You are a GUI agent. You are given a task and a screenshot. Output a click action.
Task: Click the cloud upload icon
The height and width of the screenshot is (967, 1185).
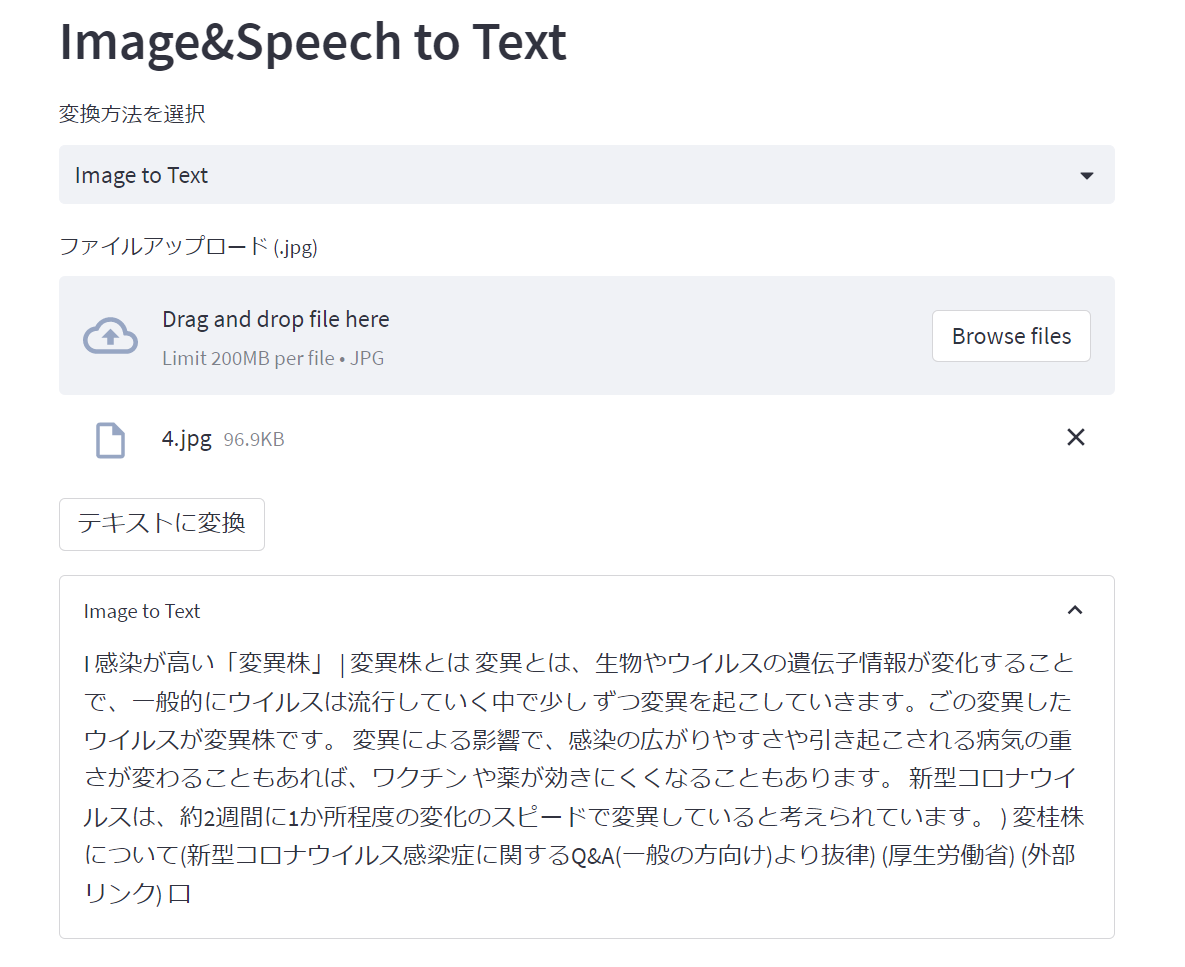click(x=110, y=335)
